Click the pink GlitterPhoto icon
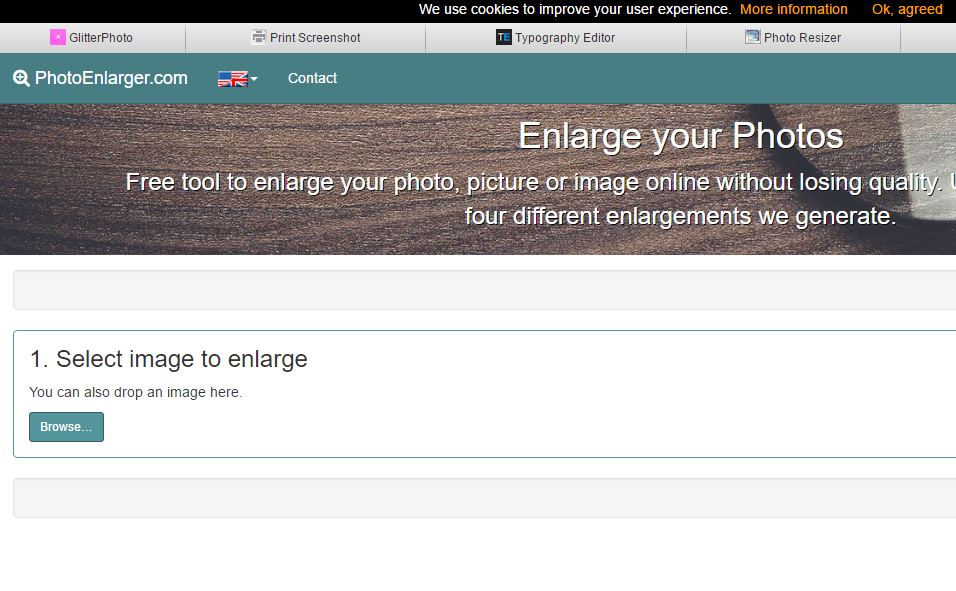The height and width of the screenshot is (591, 956). [57, 37]
